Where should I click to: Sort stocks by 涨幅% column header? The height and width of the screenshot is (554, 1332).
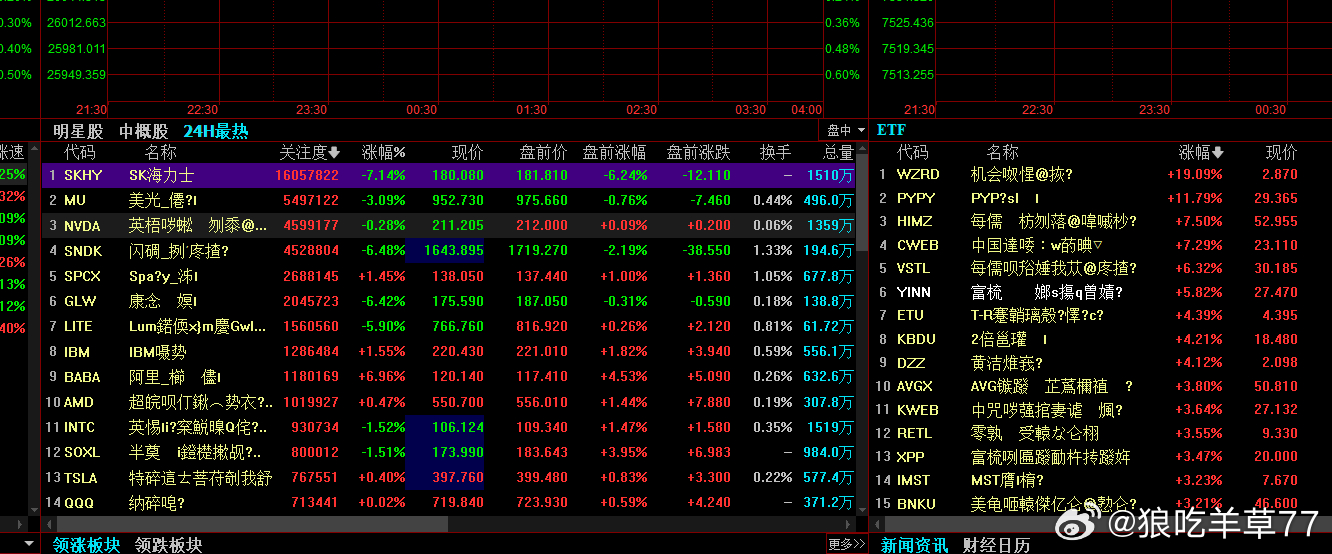pos(383,153)
